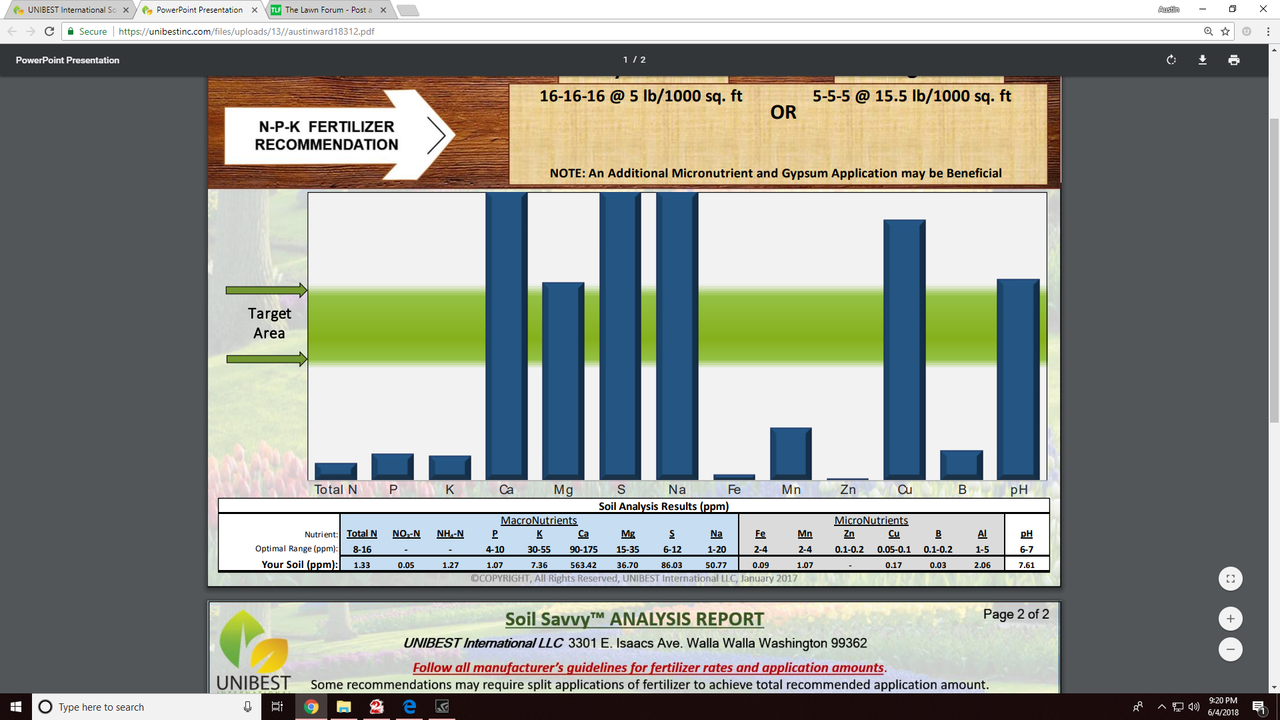Click the red manufacturer's guidelines text
The width and height of the screenshot is (1280, 720).
click(650, 667)
